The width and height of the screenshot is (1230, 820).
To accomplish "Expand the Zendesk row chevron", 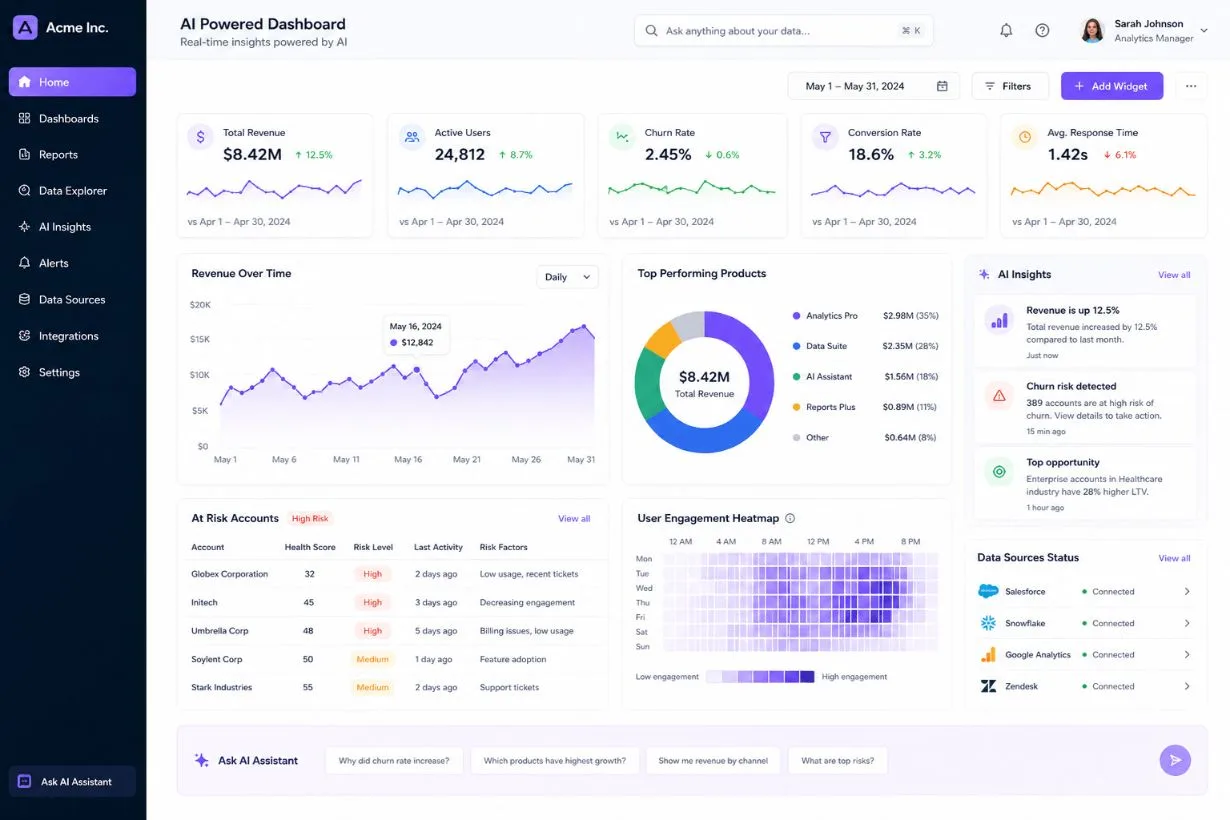I will (x=1187, y=686).
